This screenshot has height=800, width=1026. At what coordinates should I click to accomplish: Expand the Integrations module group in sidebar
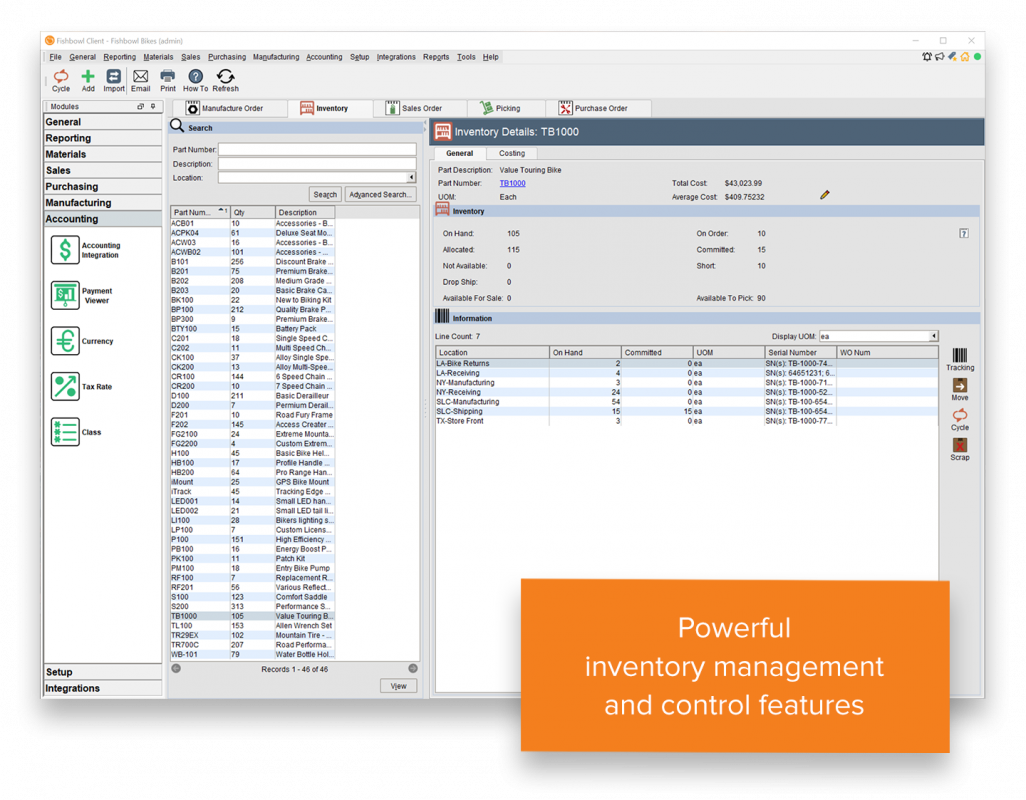click(103, 688)
